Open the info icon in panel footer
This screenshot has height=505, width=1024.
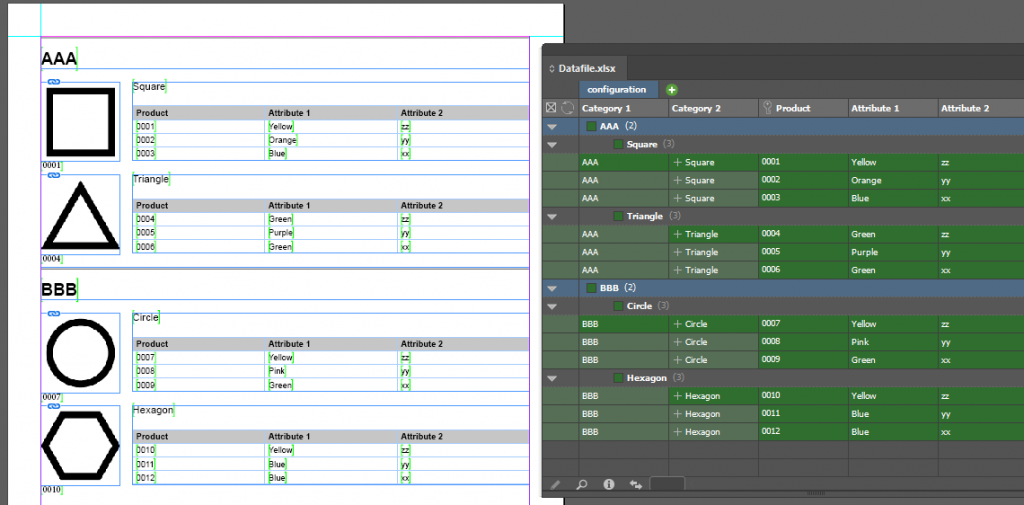coord(608,485)
